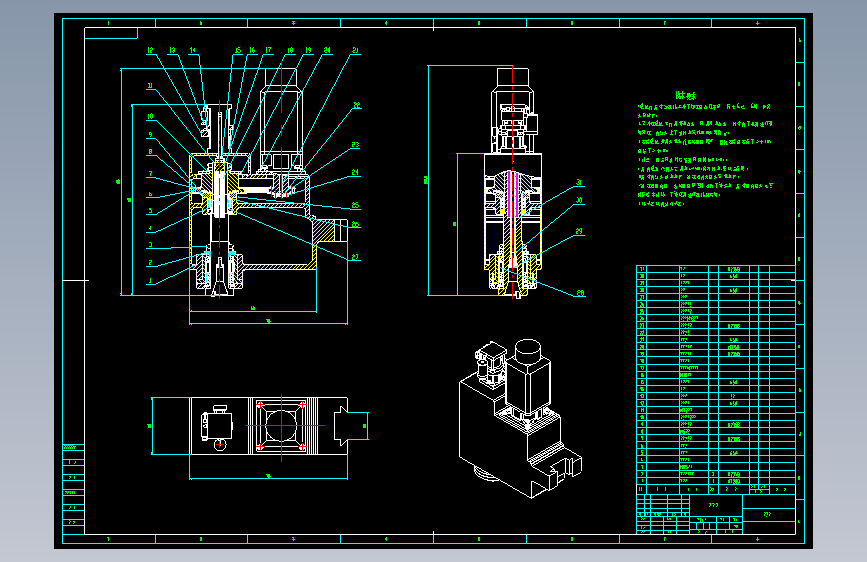Select part balloon number 4
The width and height of the screenshot is (867, 562).
(150, 228)
